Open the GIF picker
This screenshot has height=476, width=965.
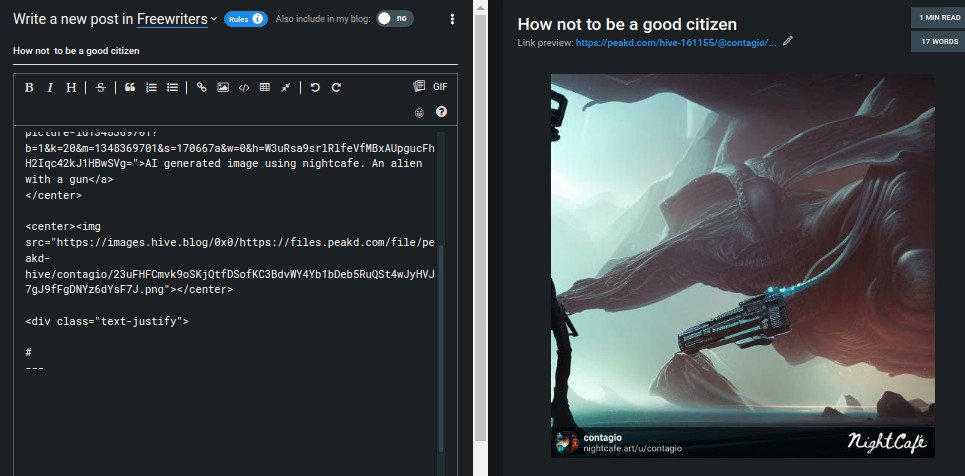(x=440, y=87)
